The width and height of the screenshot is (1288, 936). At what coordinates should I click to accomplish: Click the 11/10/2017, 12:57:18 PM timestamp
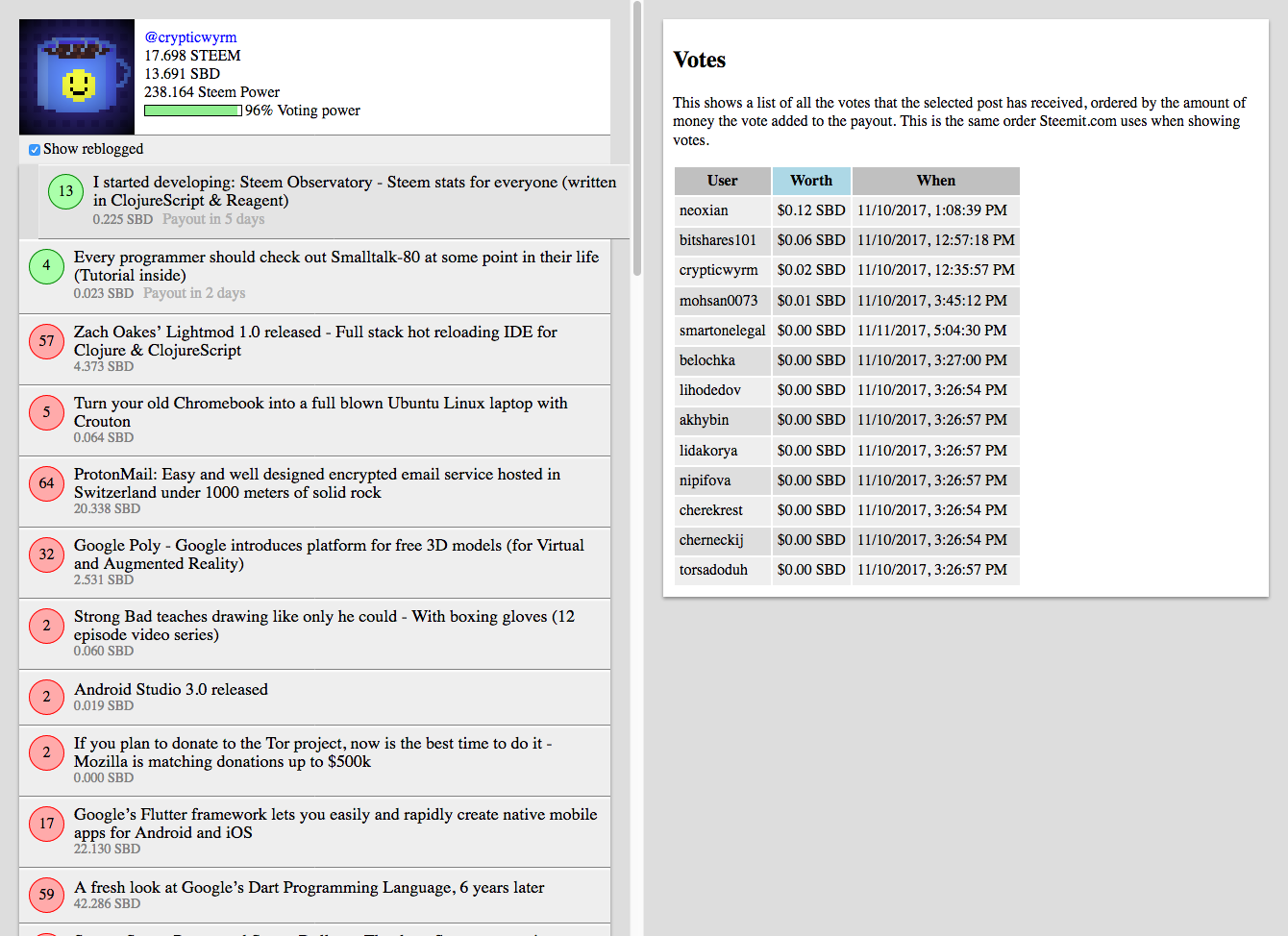pyautogui.click(x=936, y=240)
